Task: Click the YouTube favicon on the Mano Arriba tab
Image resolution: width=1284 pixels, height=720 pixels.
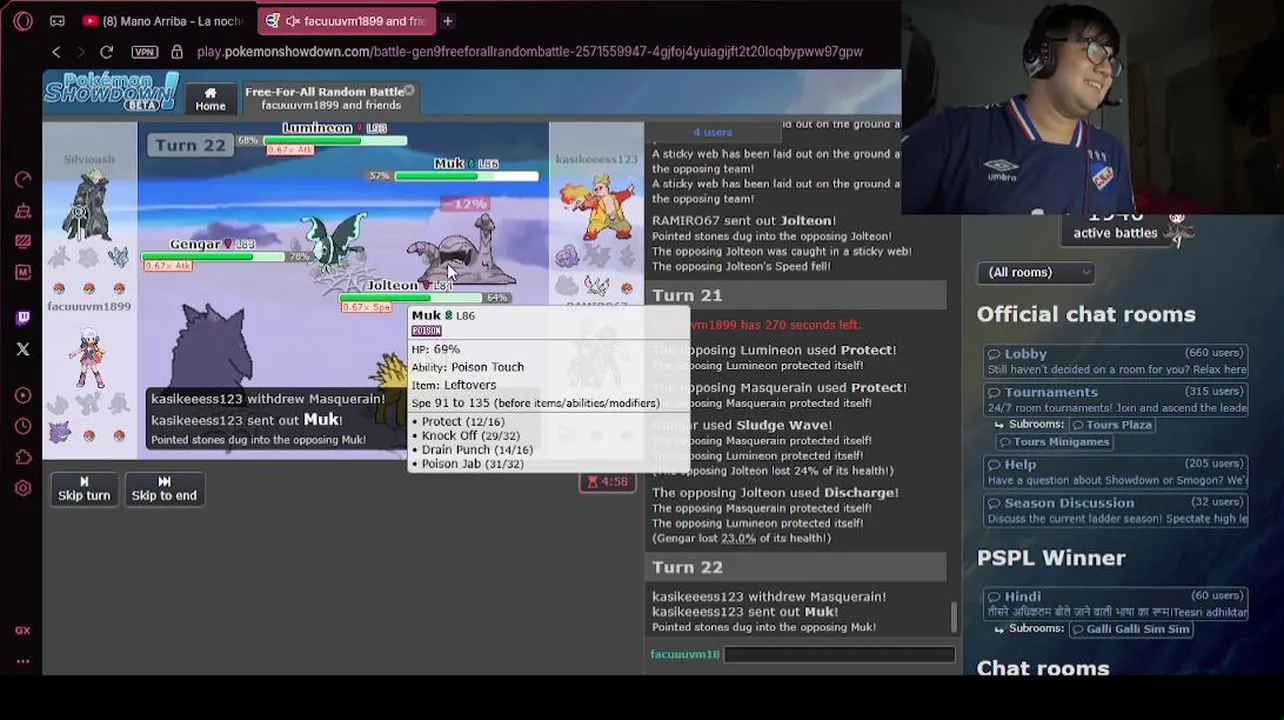Action: pyautogui.click(x=90, y=21)
